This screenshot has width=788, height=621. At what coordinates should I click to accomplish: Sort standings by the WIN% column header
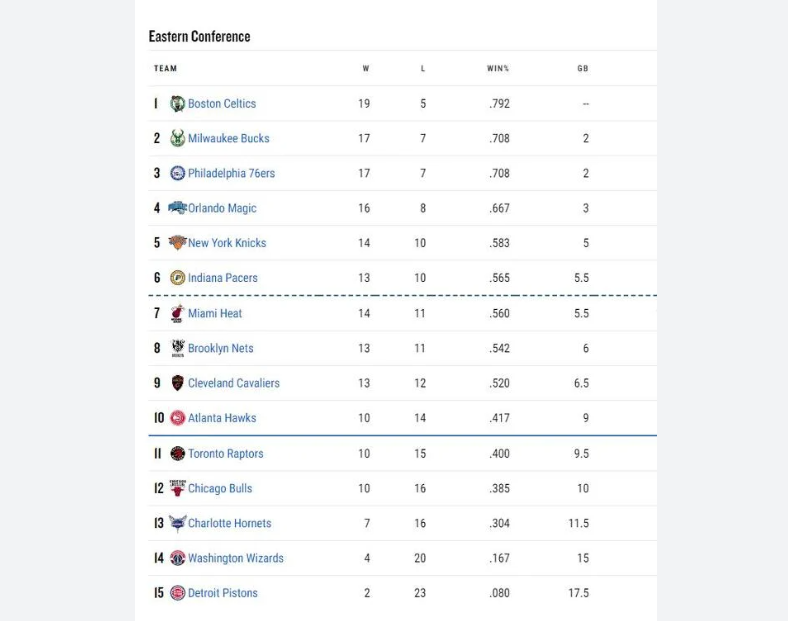click(498, 68)
